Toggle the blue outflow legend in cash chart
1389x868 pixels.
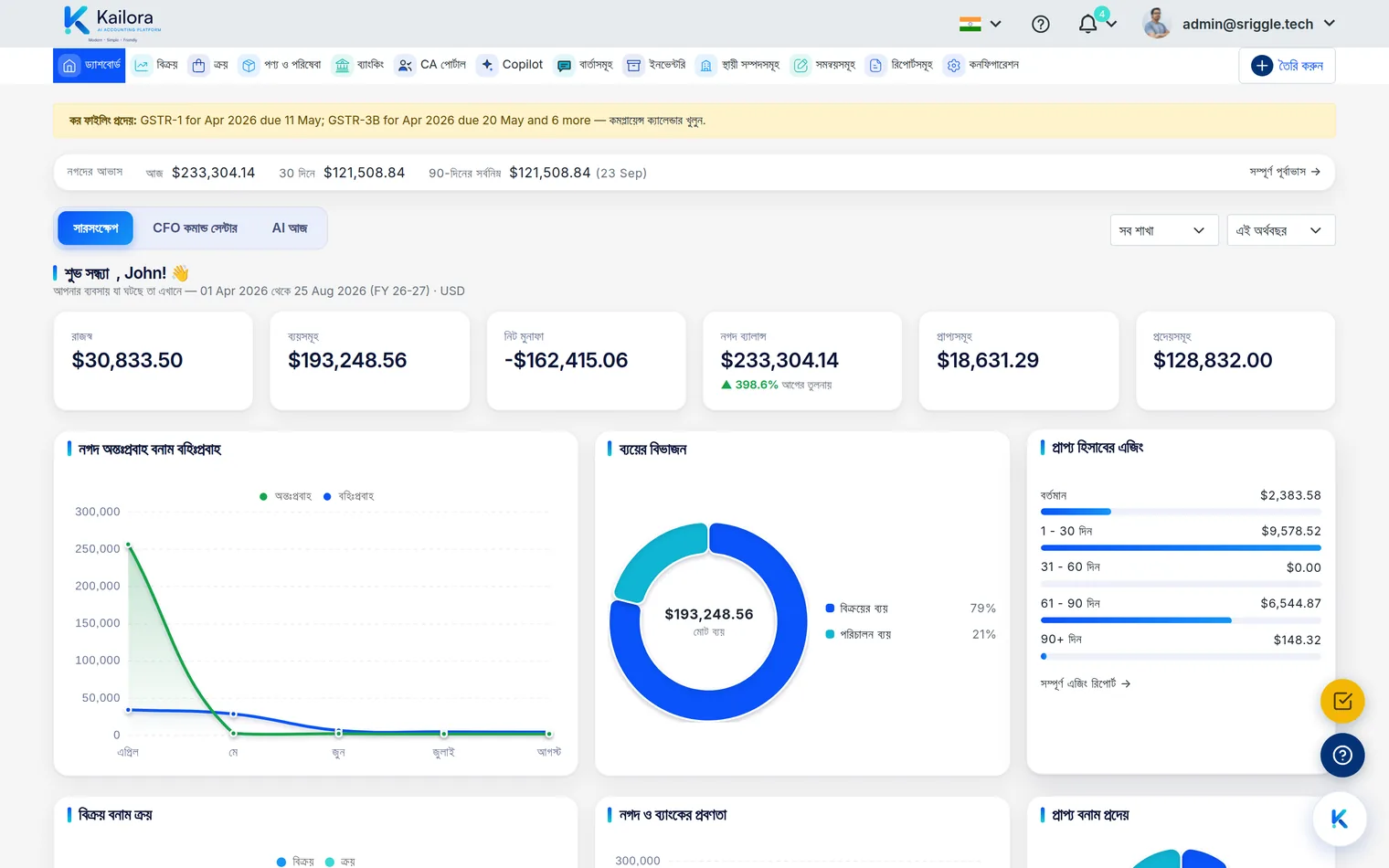click(348, 496)
